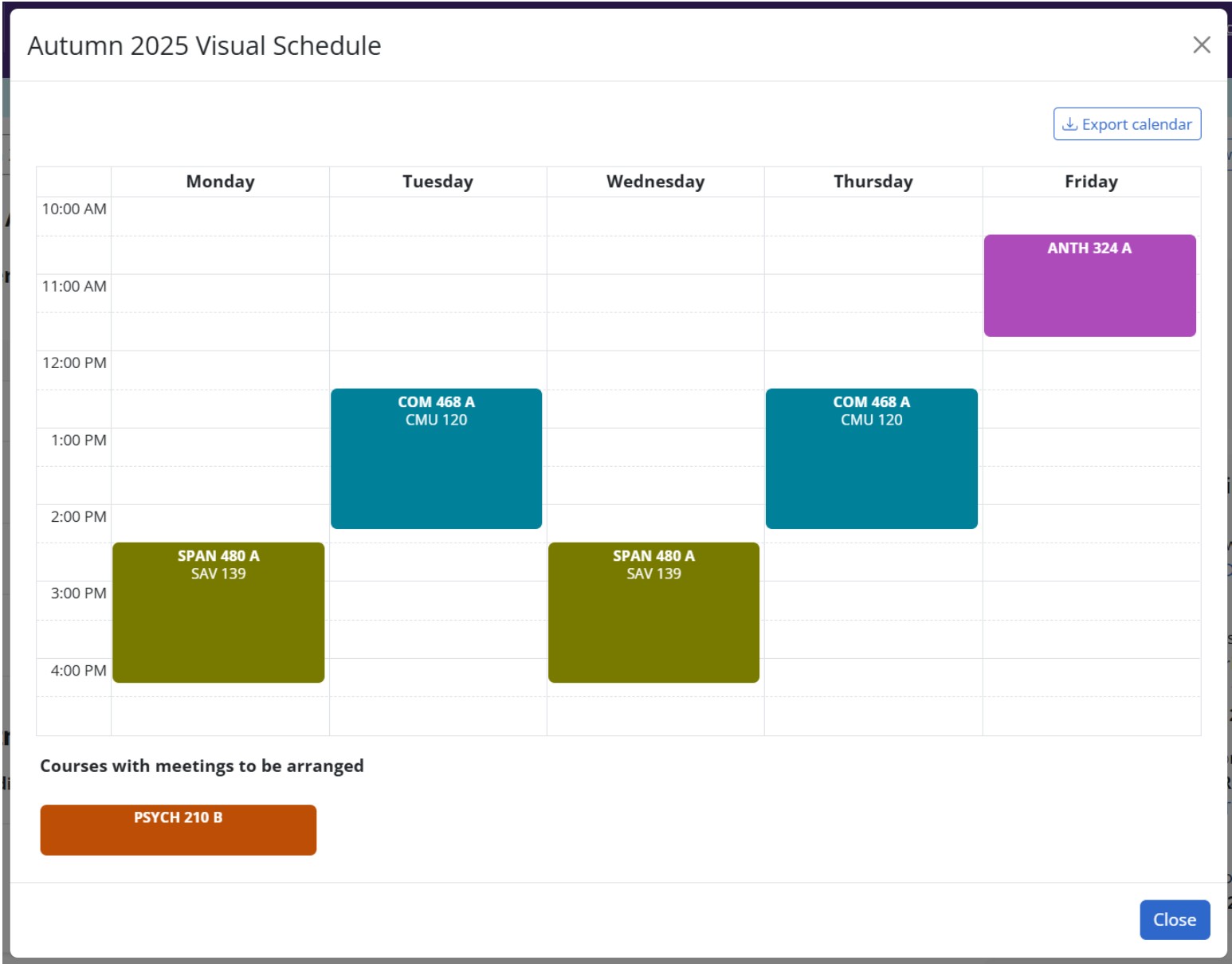Image resolution: width=1232 pixels, height=964 pixels.
Task: Click the Thursday column header
Action: [872, 182]
